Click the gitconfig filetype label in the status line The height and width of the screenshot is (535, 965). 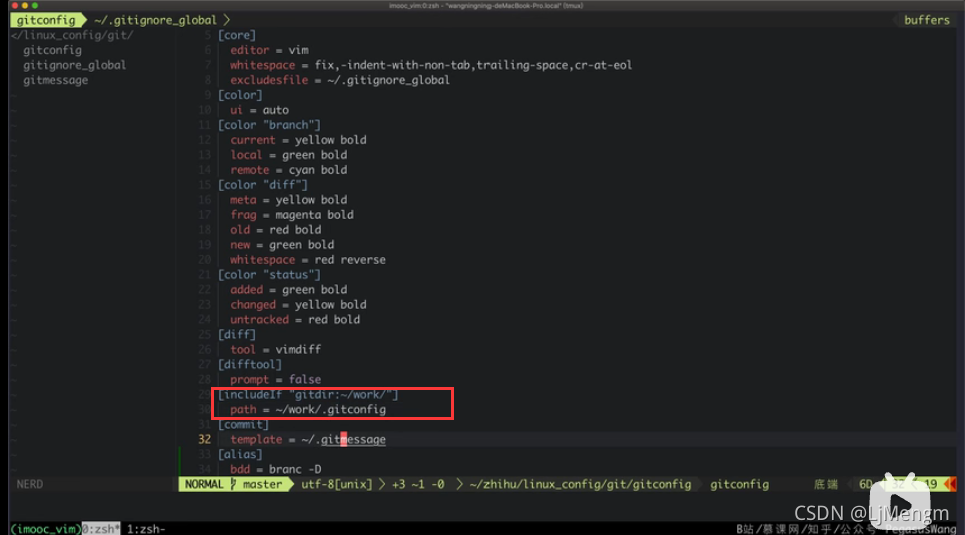pos(739,485)
